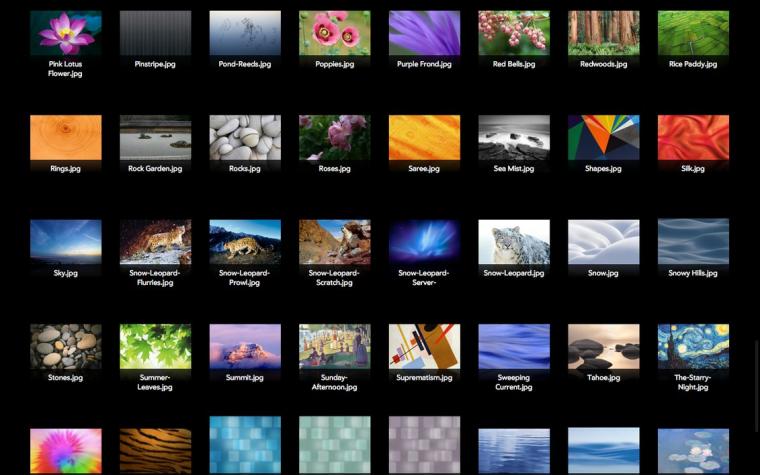Select the Redwoods.jpg forest thumbnail
The height and width of the screenshot is (475, 760).
603,33
